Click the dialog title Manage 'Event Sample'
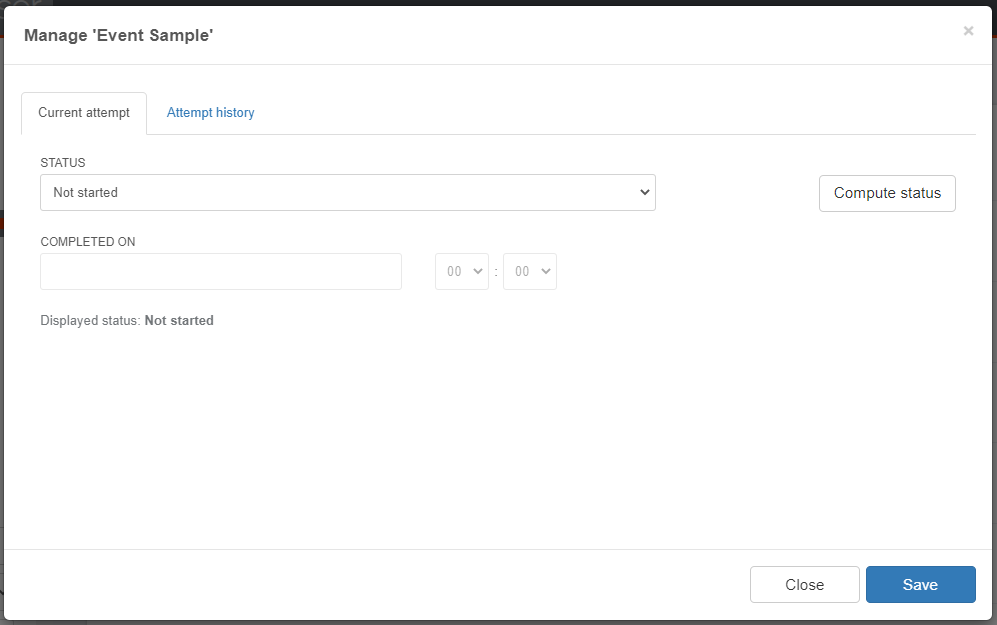Image resolution: width=997 pixels, height=625 pixels. (x=118, y=36)
